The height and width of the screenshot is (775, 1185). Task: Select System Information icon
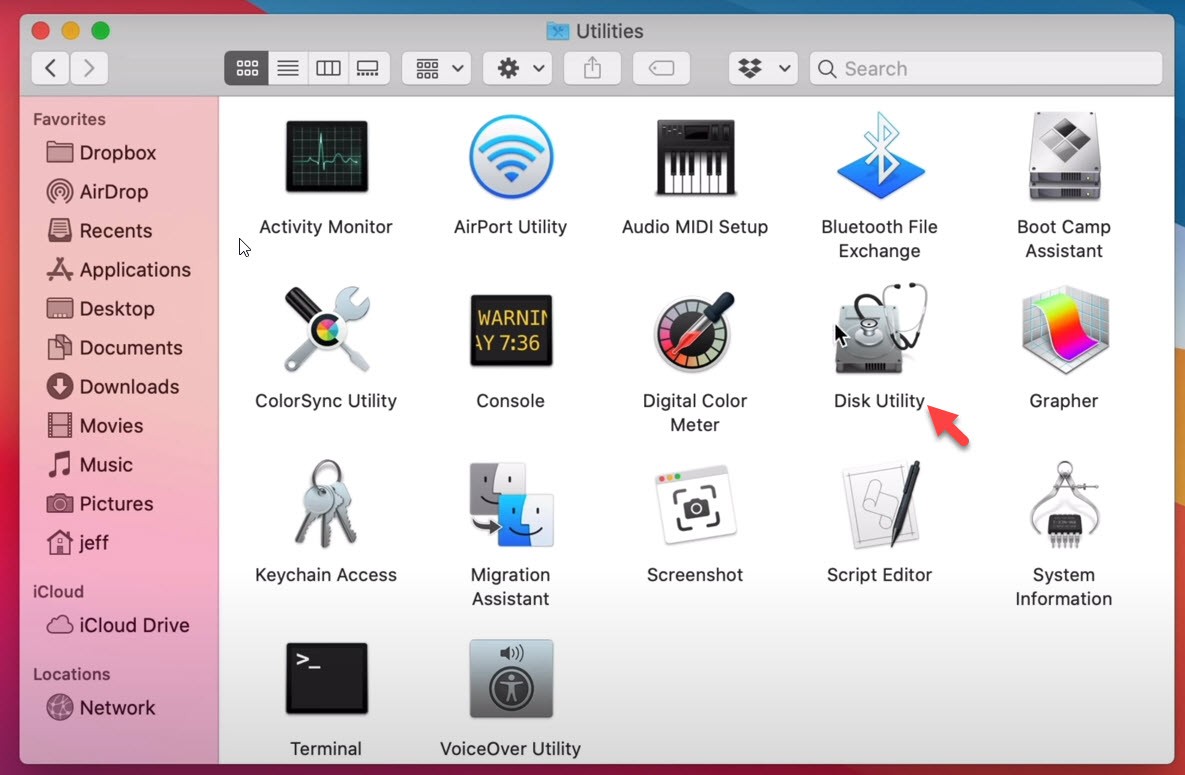[1064, 504]
